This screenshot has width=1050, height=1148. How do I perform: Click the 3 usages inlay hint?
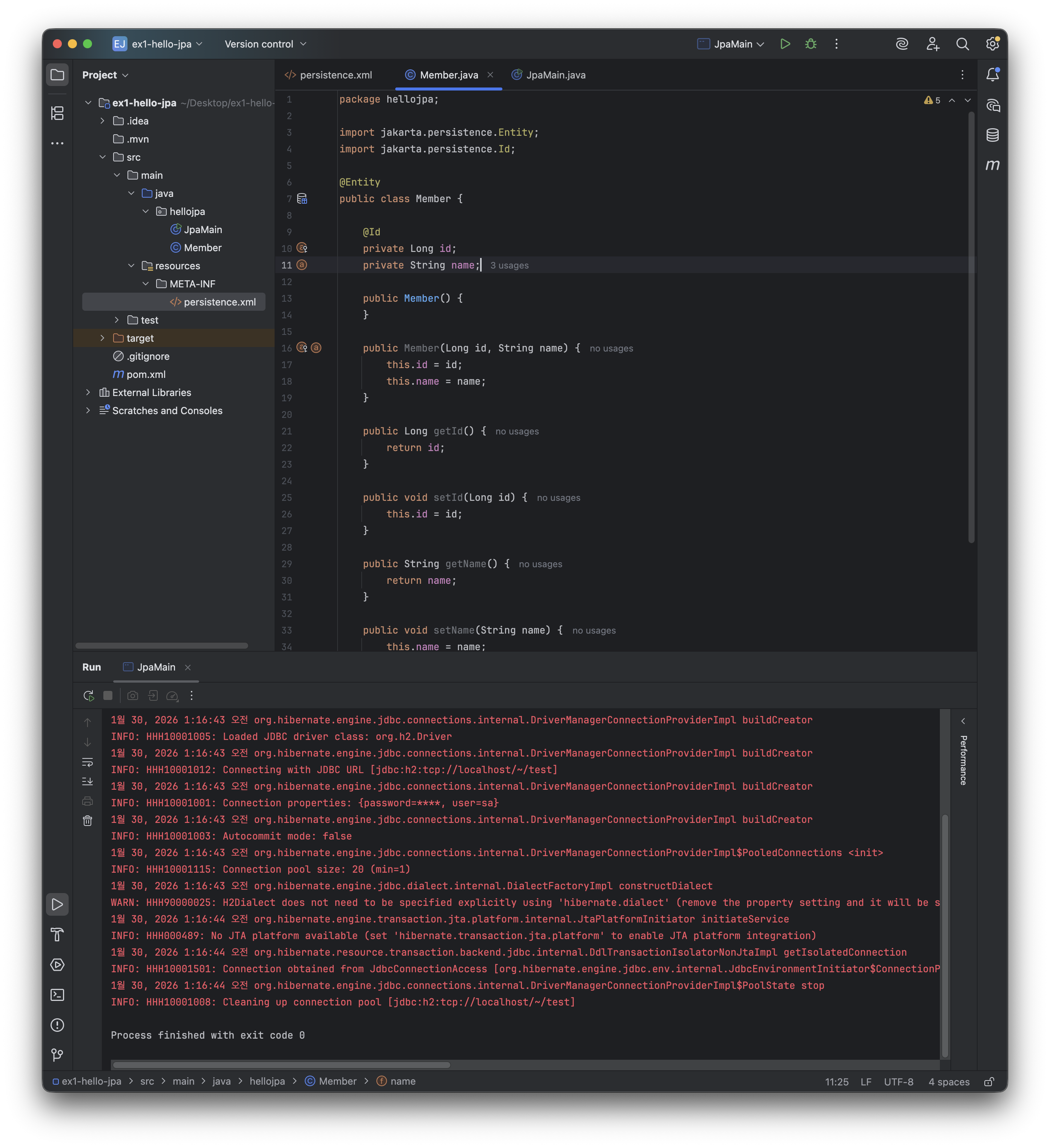pos(509,266)
